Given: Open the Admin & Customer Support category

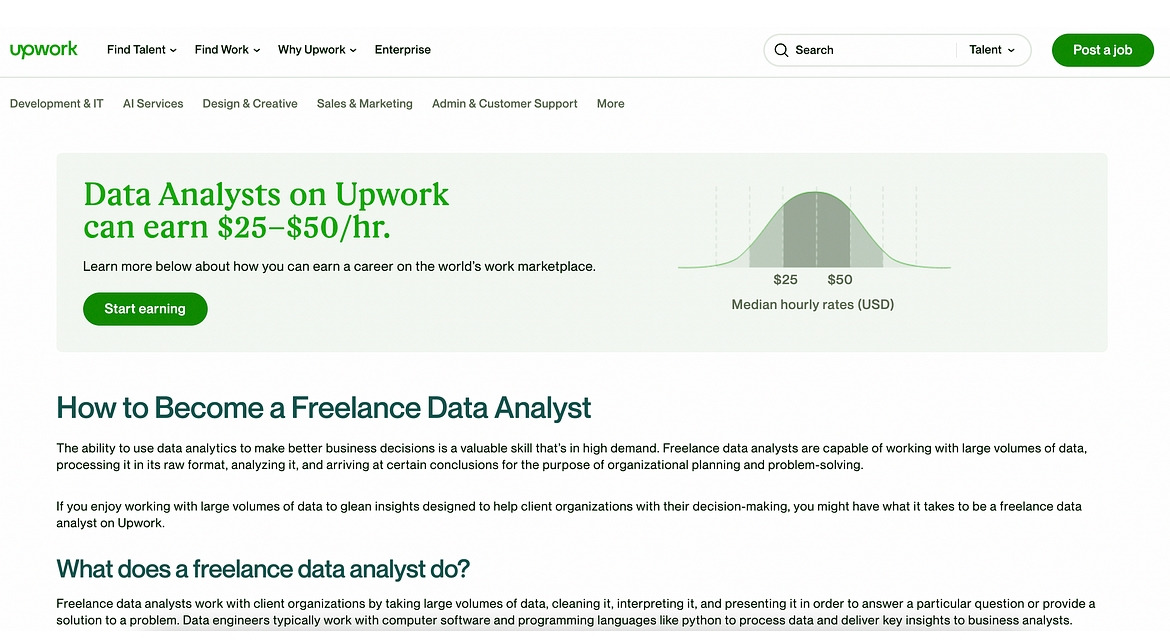Looking at the screenshot, I should pos(504,104).
